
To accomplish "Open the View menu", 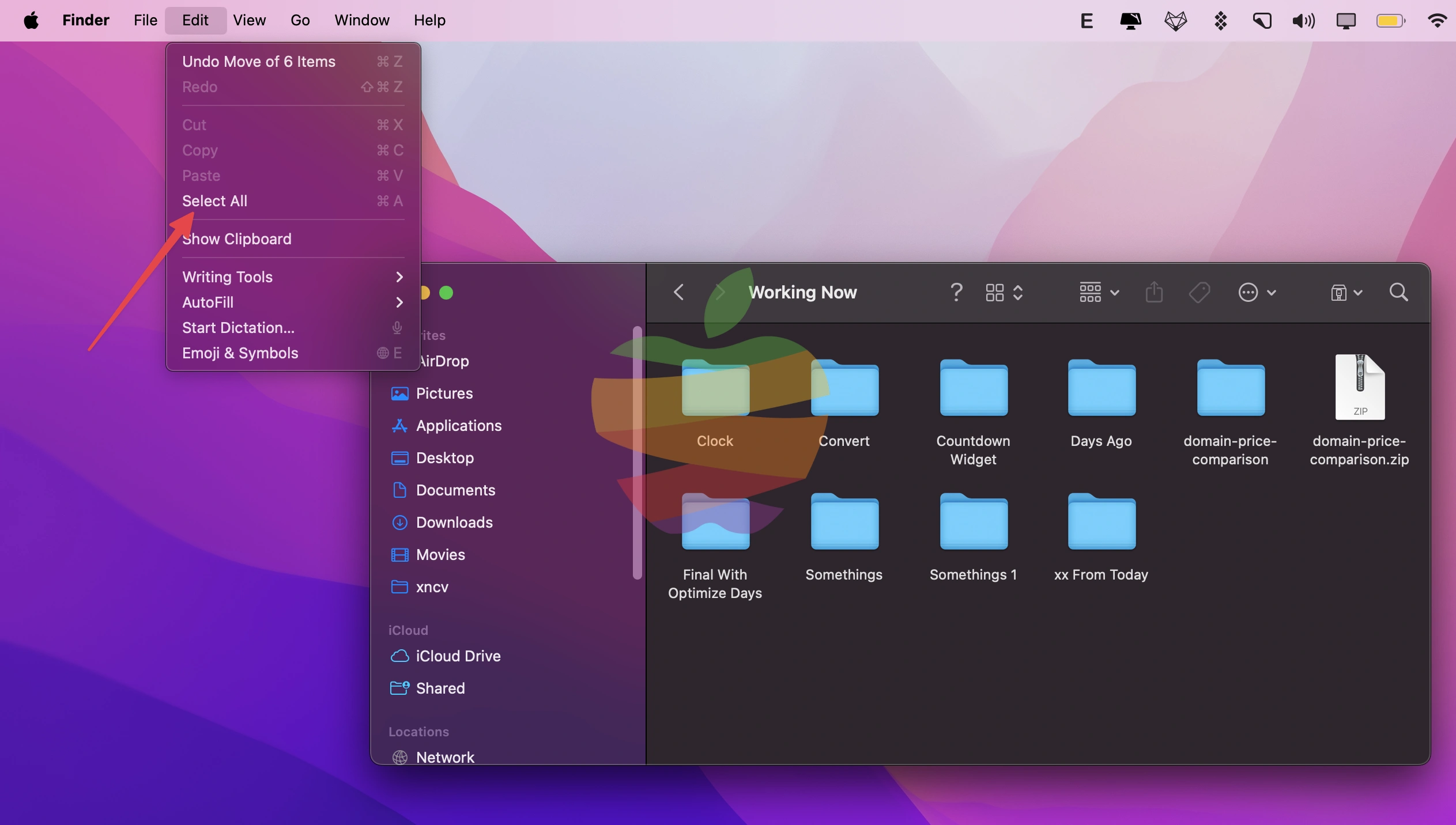I will tap(249, 21).
